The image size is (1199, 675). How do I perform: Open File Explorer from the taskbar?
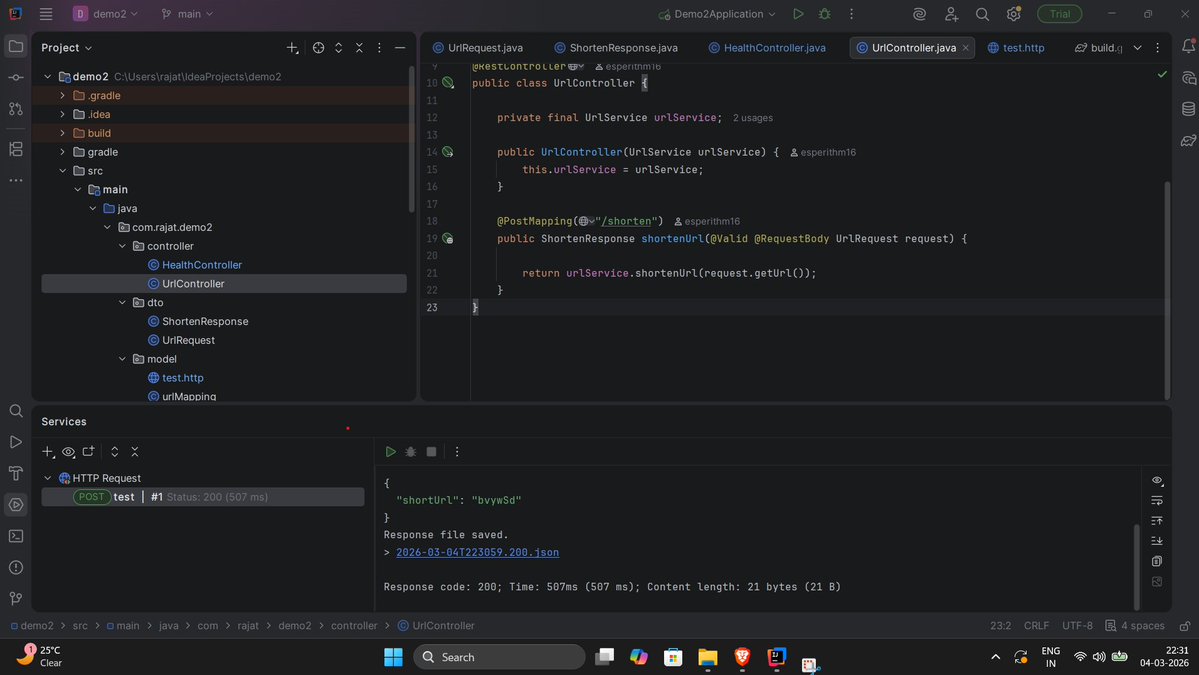pos(707,657)
